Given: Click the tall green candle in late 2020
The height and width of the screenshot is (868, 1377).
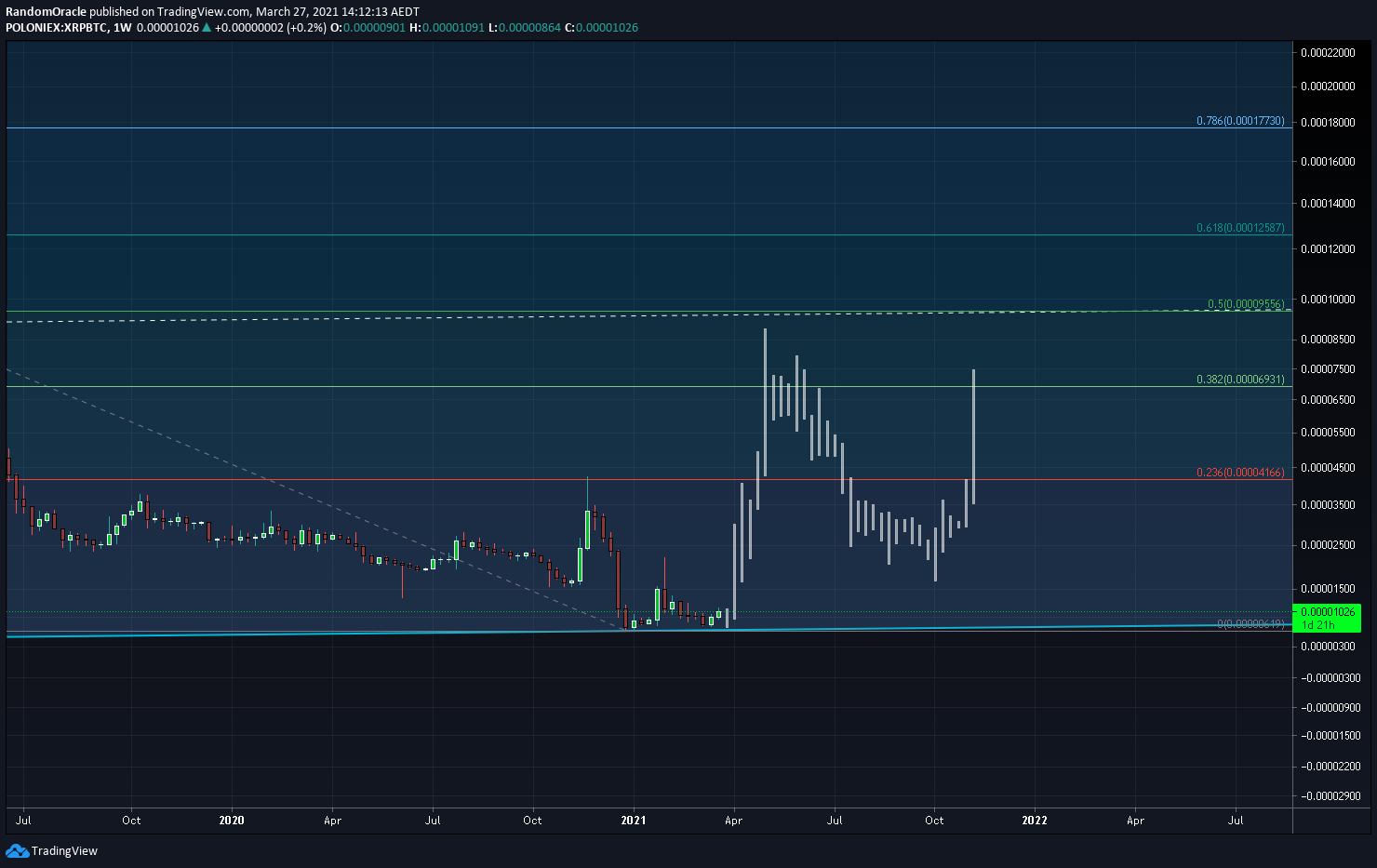Looking at the screenshot, I should 587,529.
